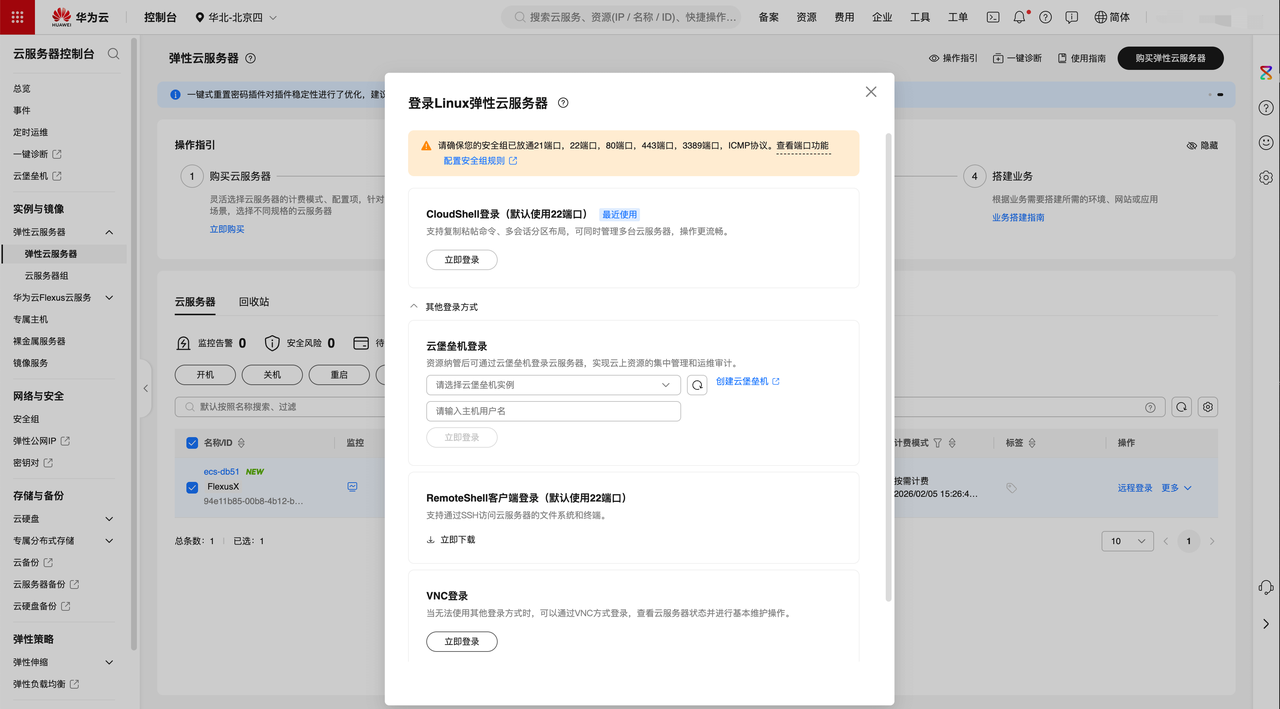Viewport: 1280px width, 709px height.
Task: Expand 专属分布式存储 in sidebar
Action: (x=109, y=541)
